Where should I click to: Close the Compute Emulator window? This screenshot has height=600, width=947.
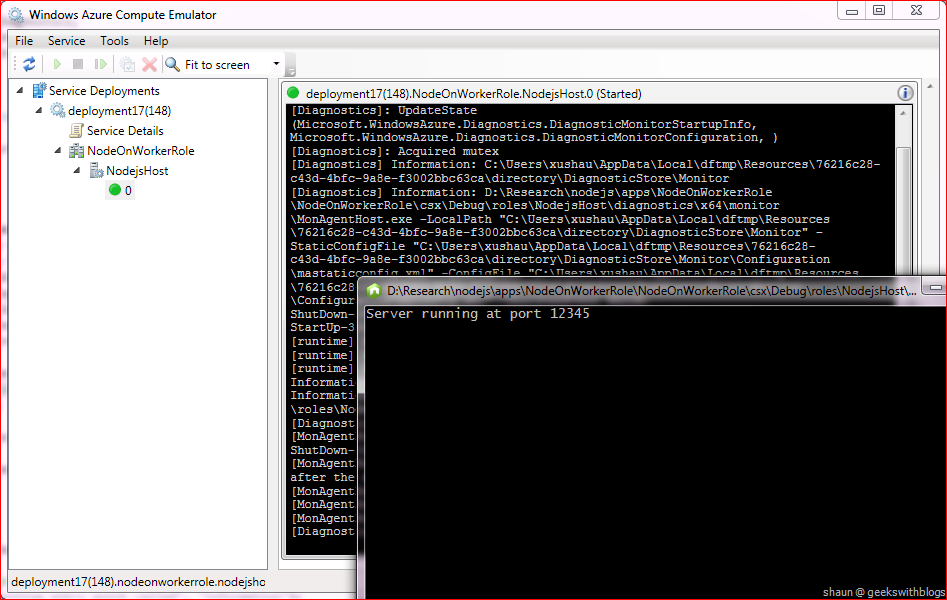click(916, 11)
